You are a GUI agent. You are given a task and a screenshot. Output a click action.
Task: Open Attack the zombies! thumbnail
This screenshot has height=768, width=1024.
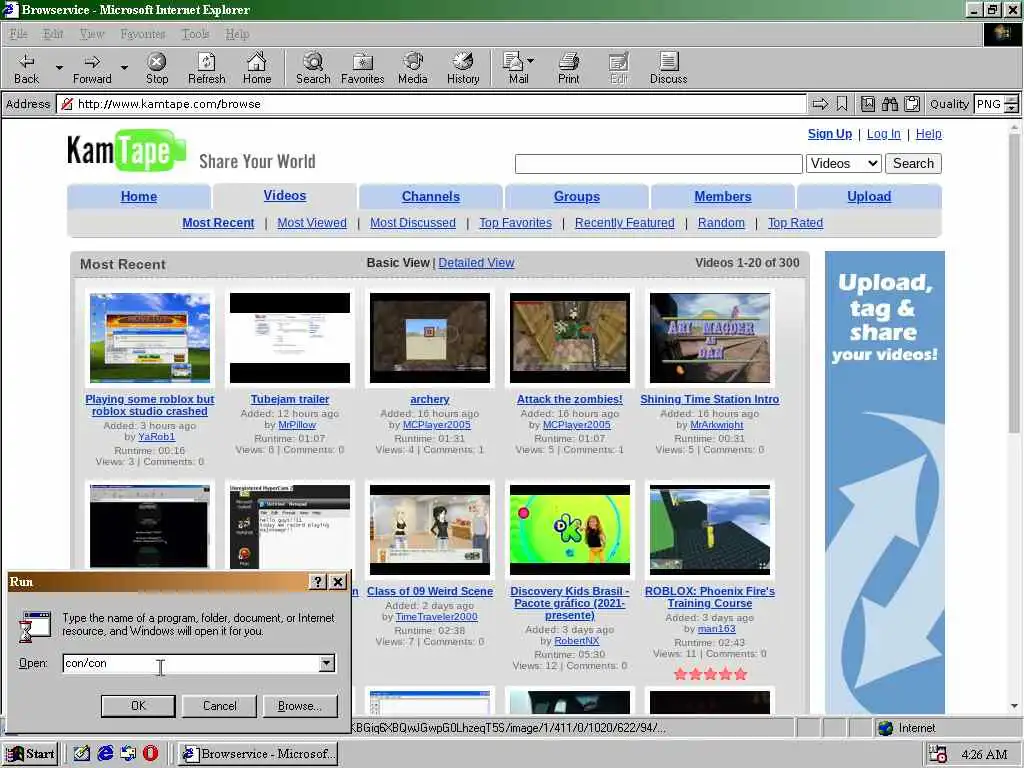tap(569, 338)
